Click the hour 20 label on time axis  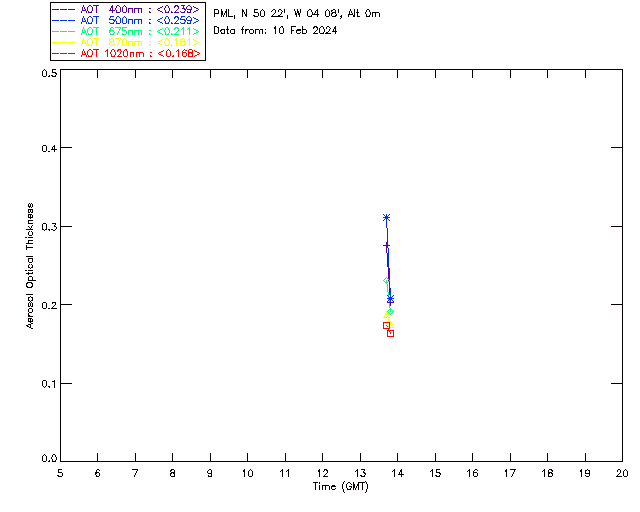tap(622, 473)
